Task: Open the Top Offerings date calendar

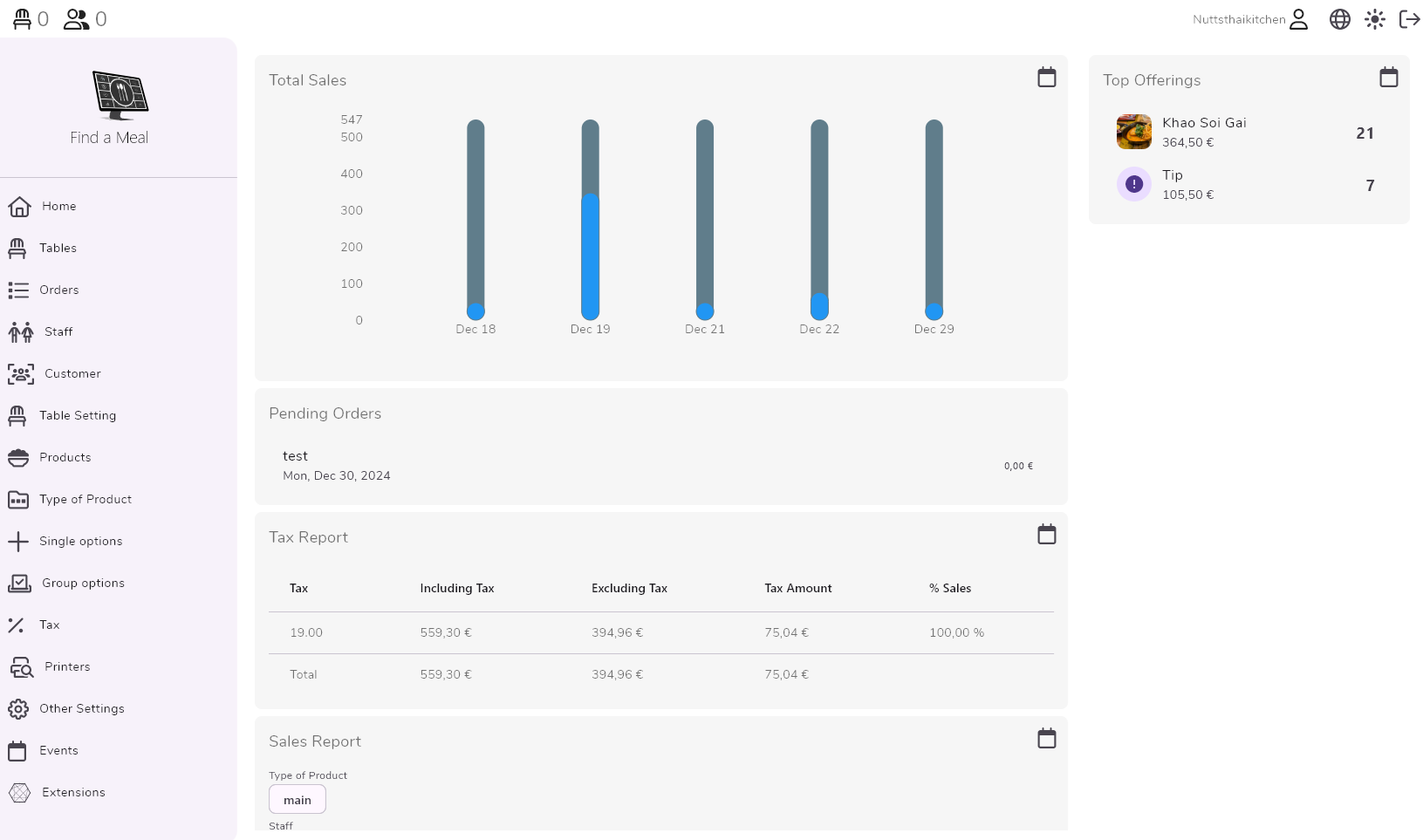Action: click(x=1388, y=78)
